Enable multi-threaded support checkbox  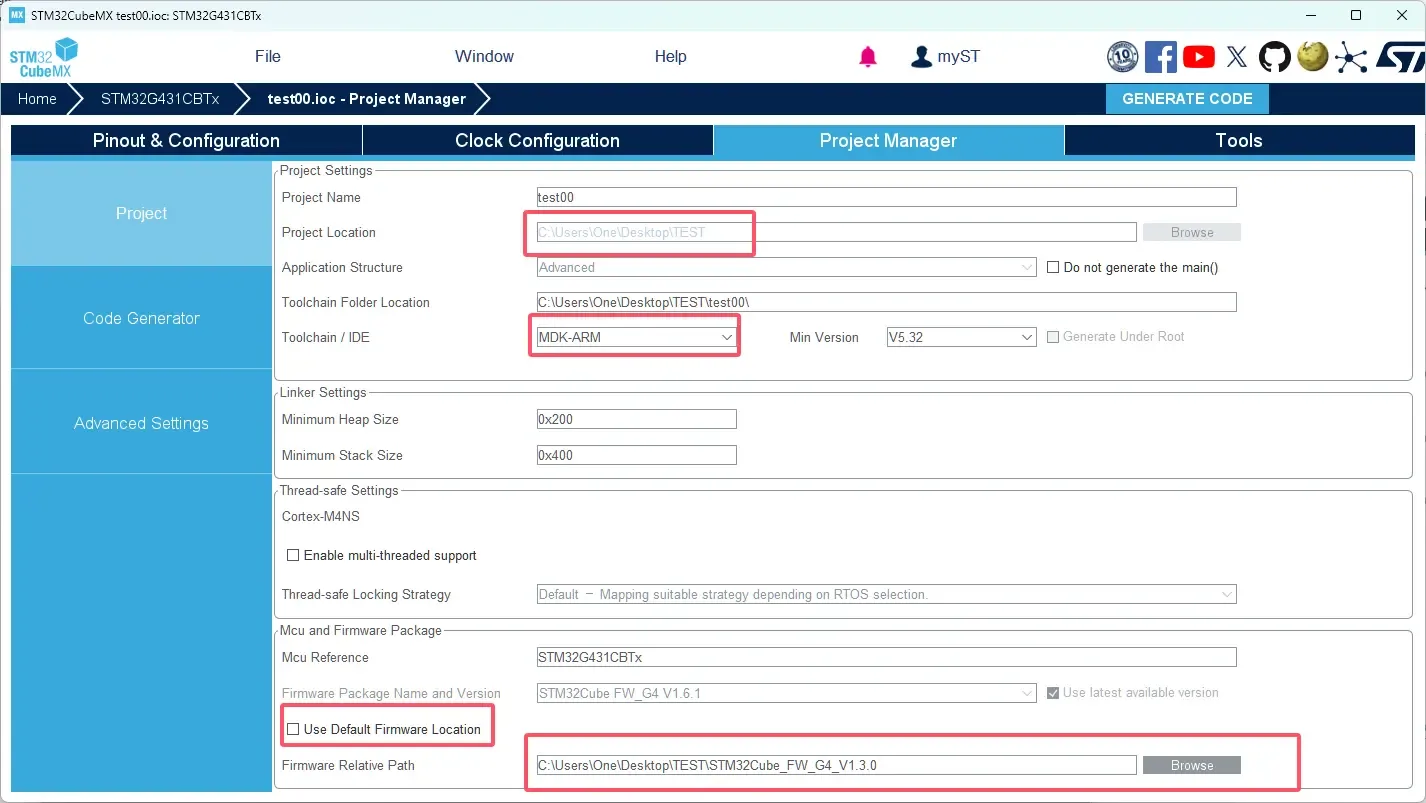click(293, 556)
